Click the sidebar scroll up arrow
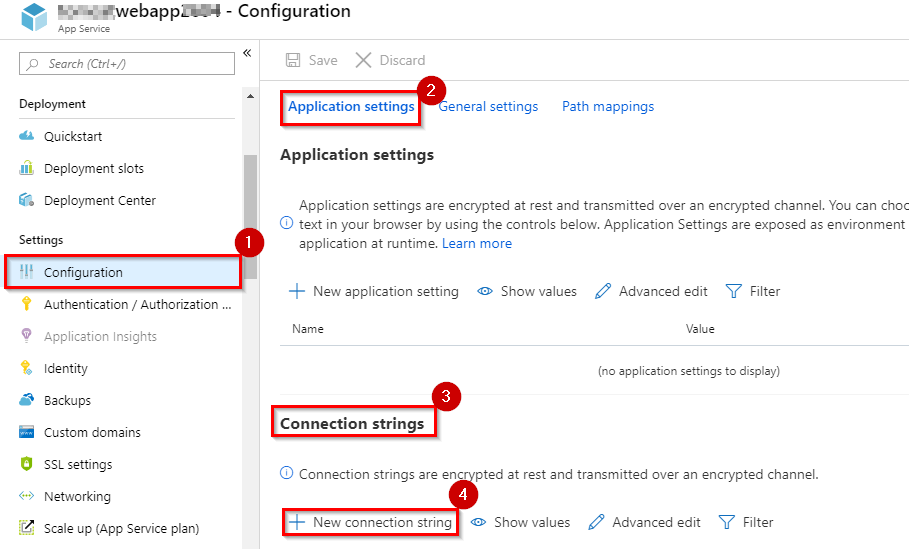909x549 pixels. [250, 96]
